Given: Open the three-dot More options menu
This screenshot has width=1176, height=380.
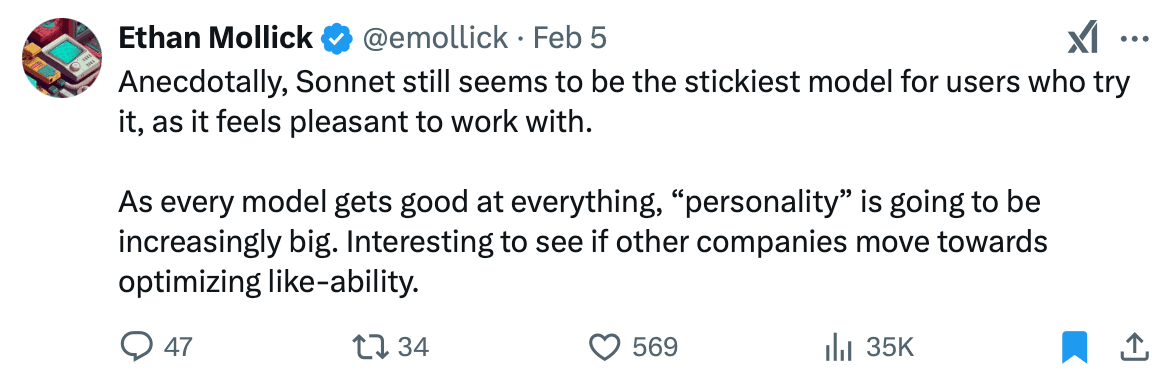Looking at the screenshot, I should tap(1135, 40).
